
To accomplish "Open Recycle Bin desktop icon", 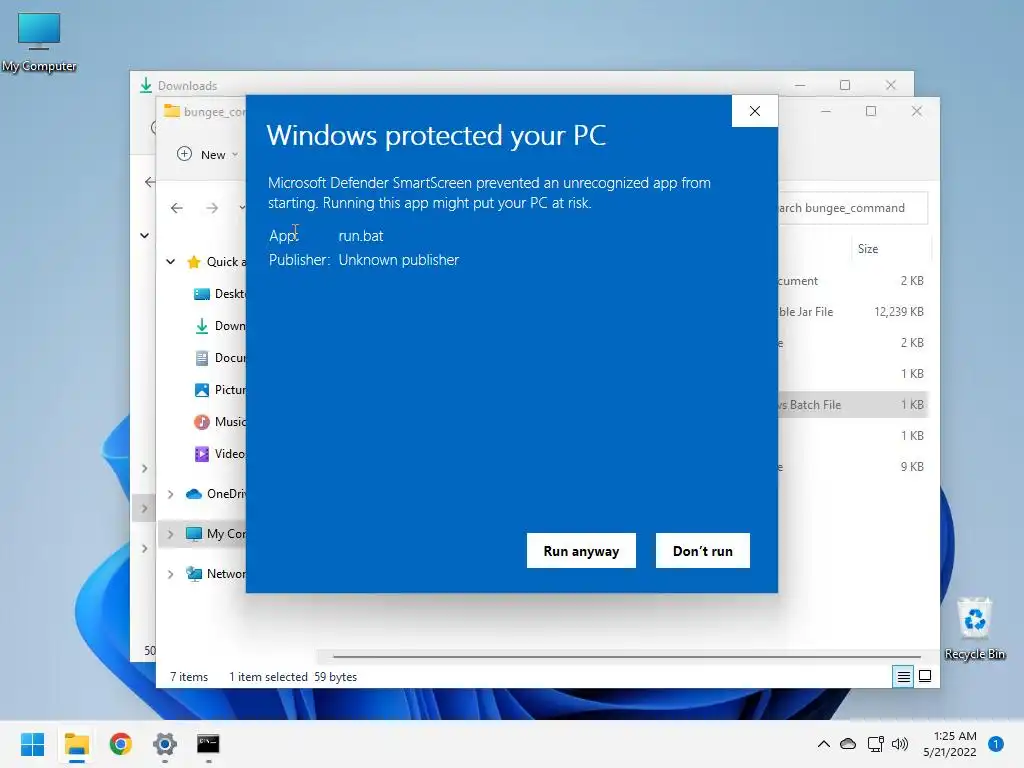I will pos(974,629).
